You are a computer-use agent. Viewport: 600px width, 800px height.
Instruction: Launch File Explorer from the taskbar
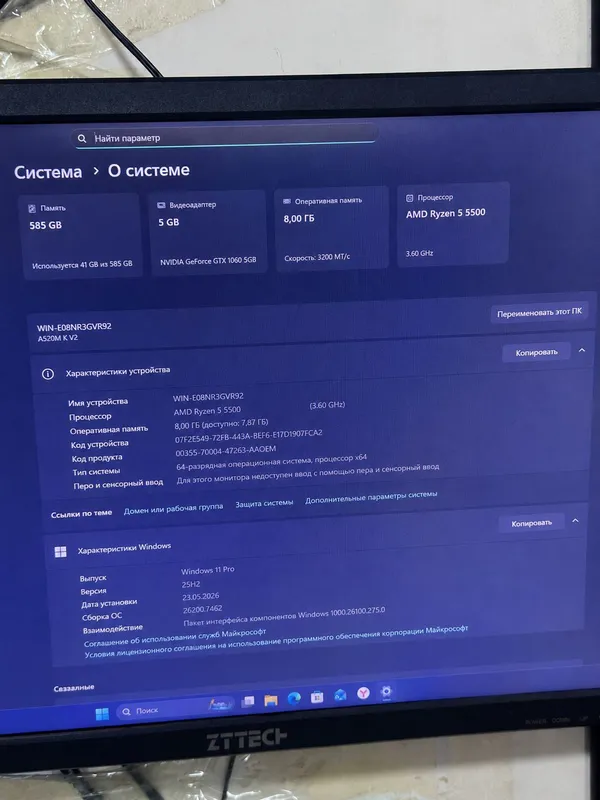(x=271, y=699)
